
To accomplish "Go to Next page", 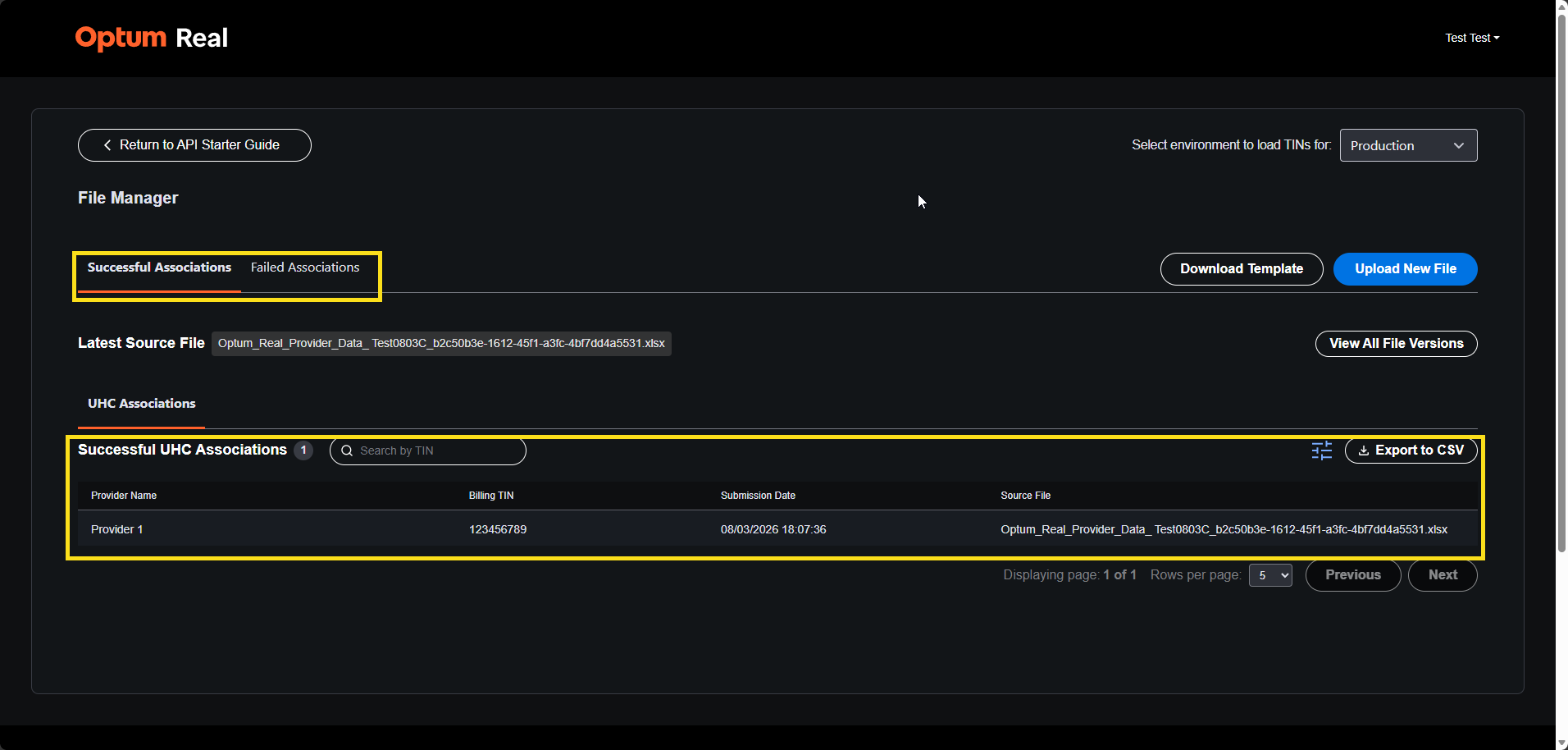I will 1443,575.
